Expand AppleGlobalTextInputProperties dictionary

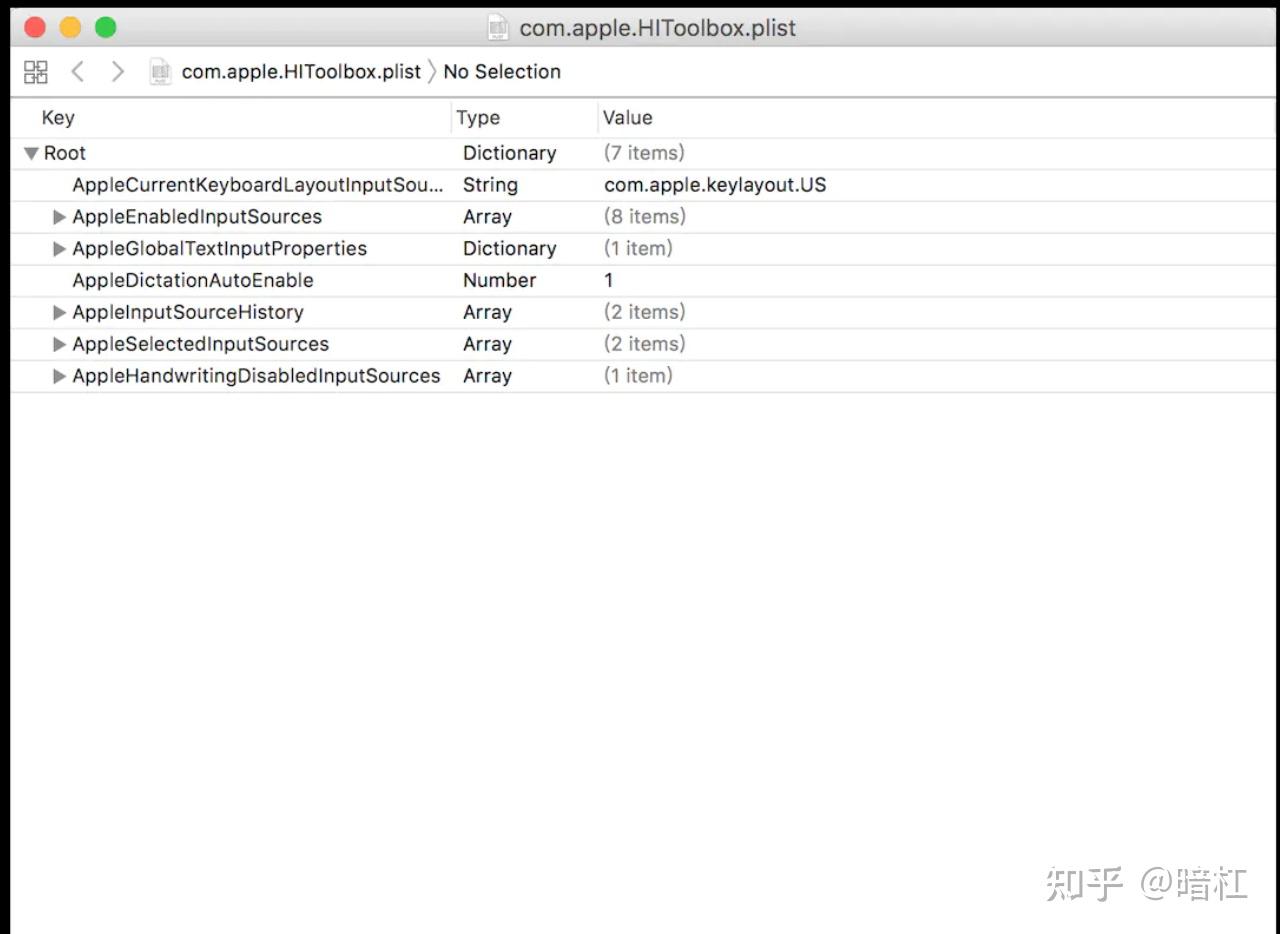click(60, 249)
